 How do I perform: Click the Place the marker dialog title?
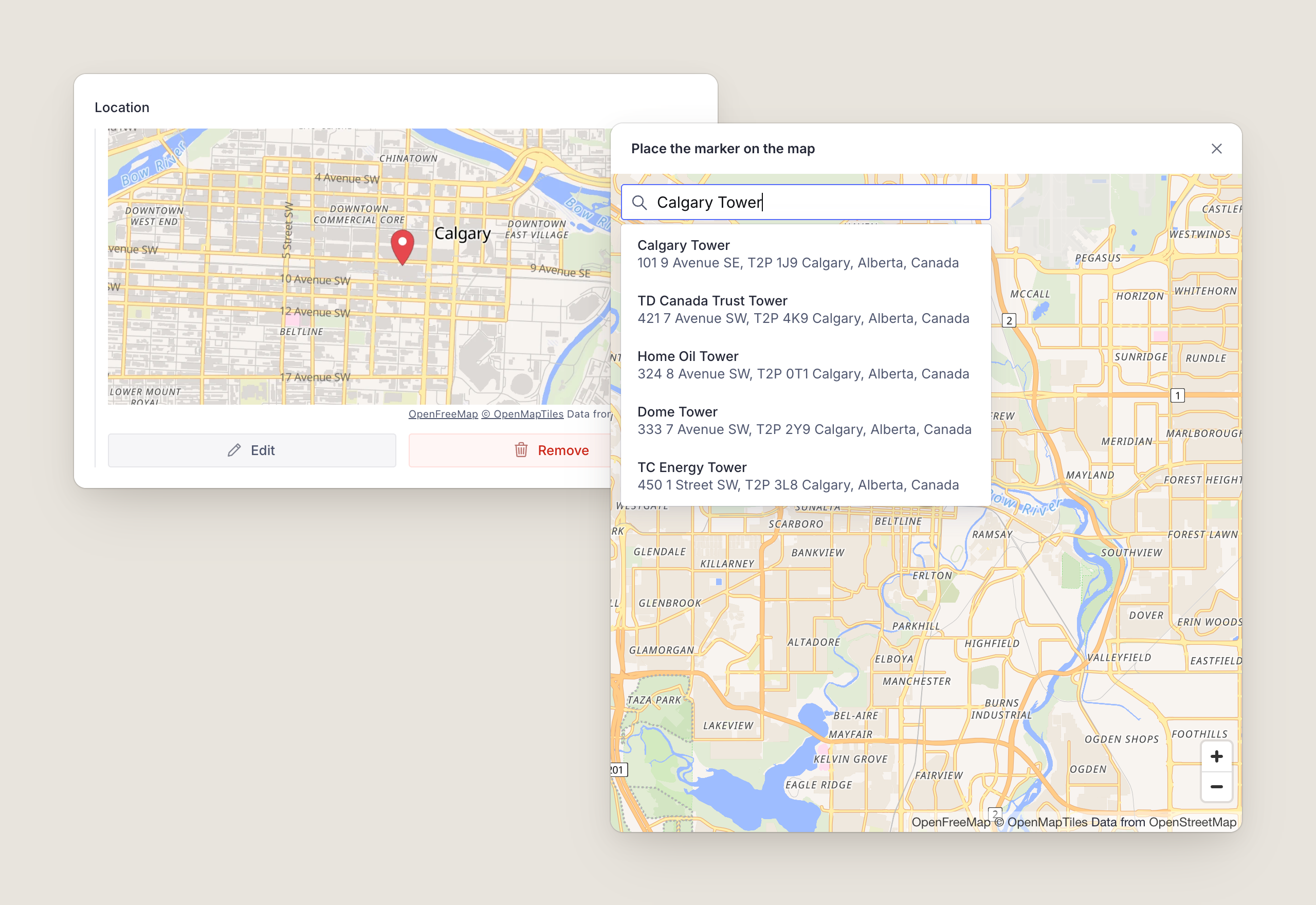coord(723,149)
